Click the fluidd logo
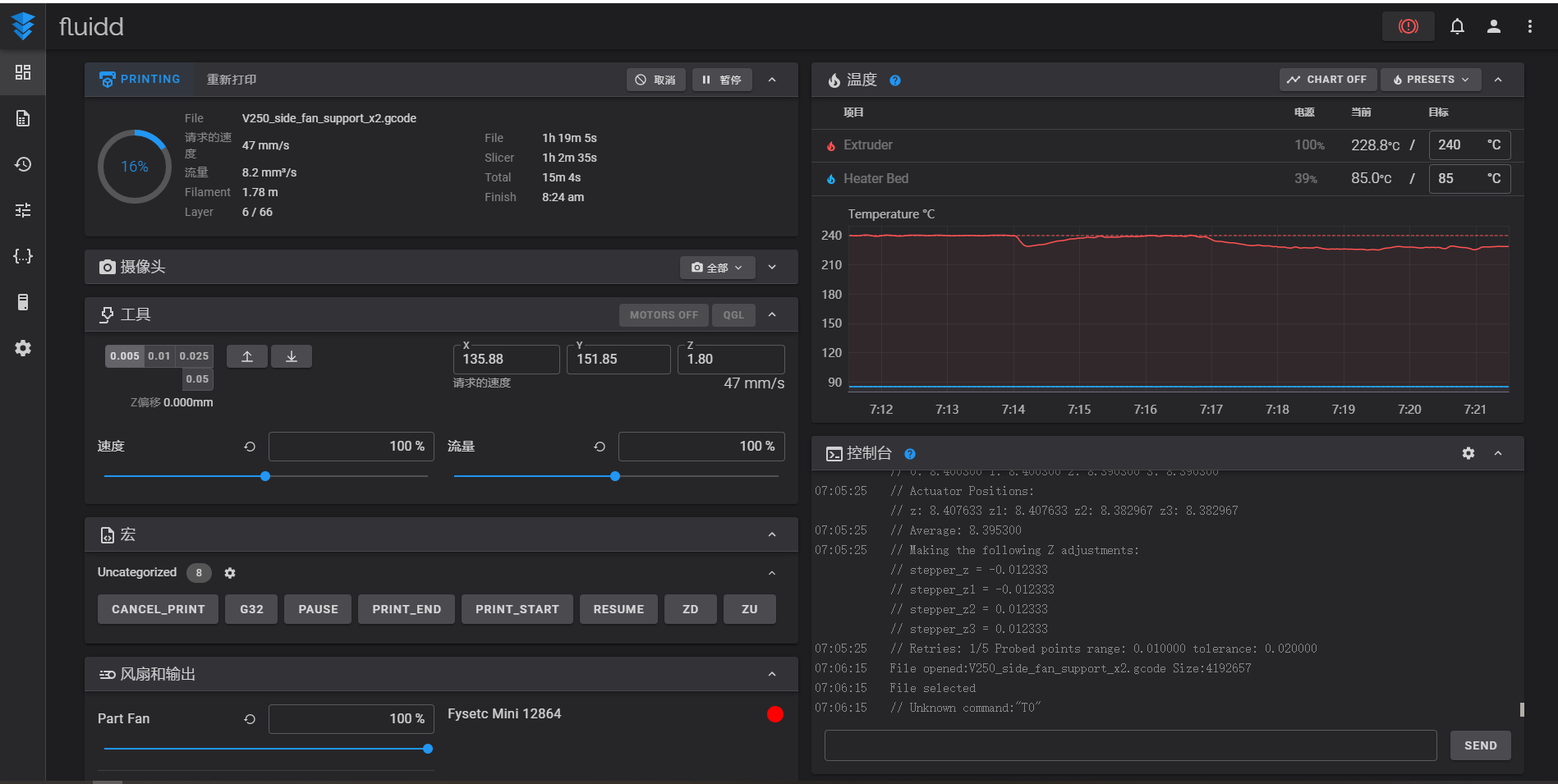Viewport: 1558px width, 784px height. [x=23, y=26]
